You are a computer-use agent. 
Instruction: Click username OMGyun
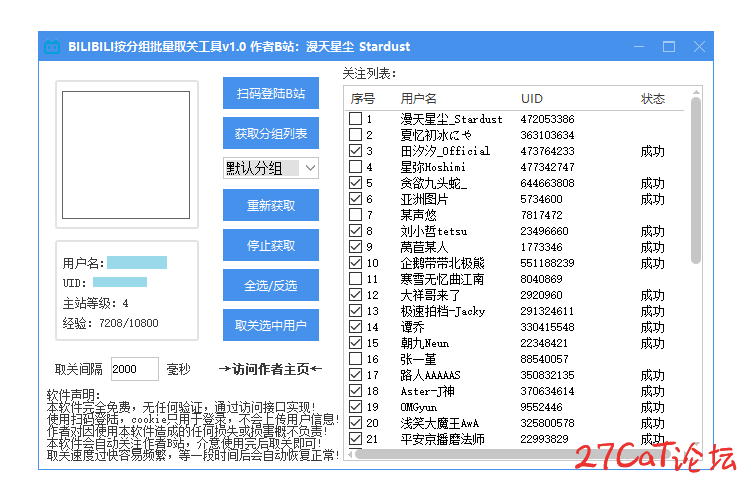(419, 407)
